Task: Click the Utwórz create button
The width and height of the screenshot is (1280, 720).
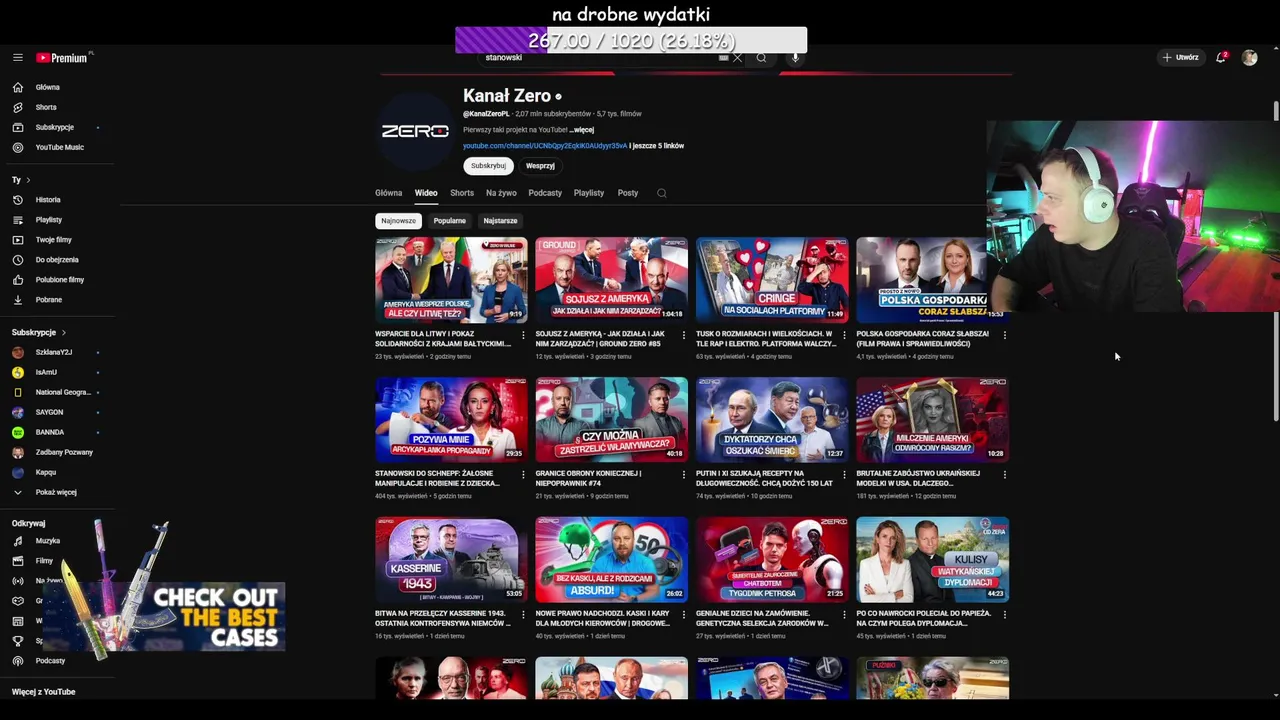Action: click(1181, 58)
